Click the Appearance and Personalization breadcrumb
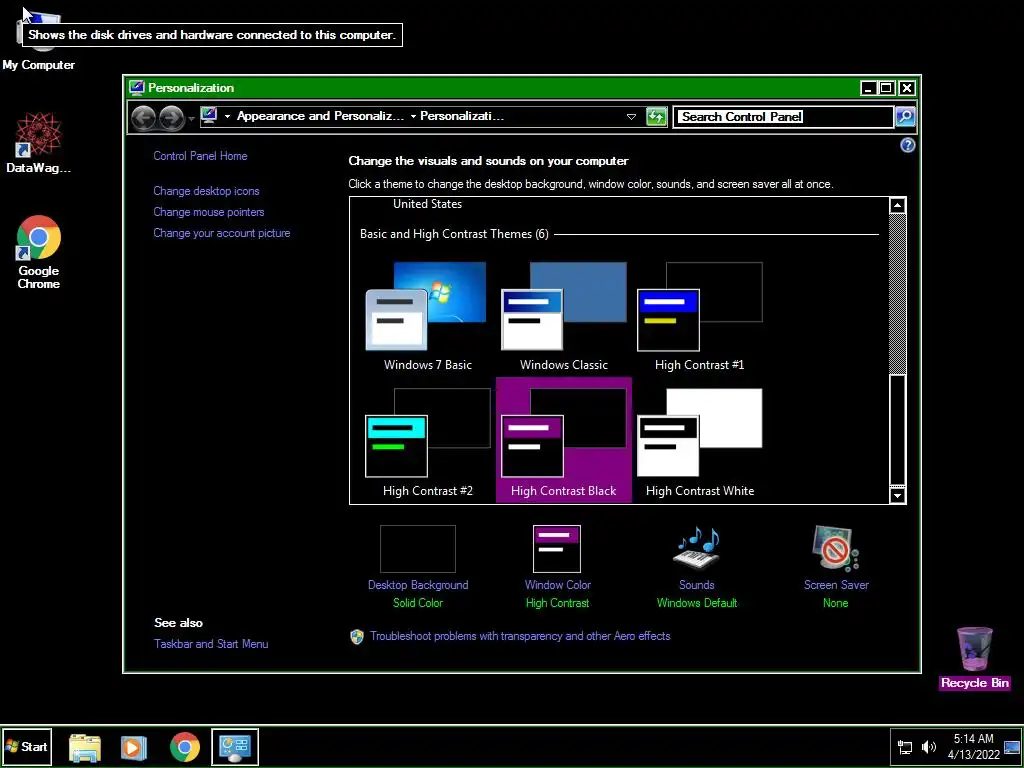Viewport: 1024px width, 768px height. (321, 116)
